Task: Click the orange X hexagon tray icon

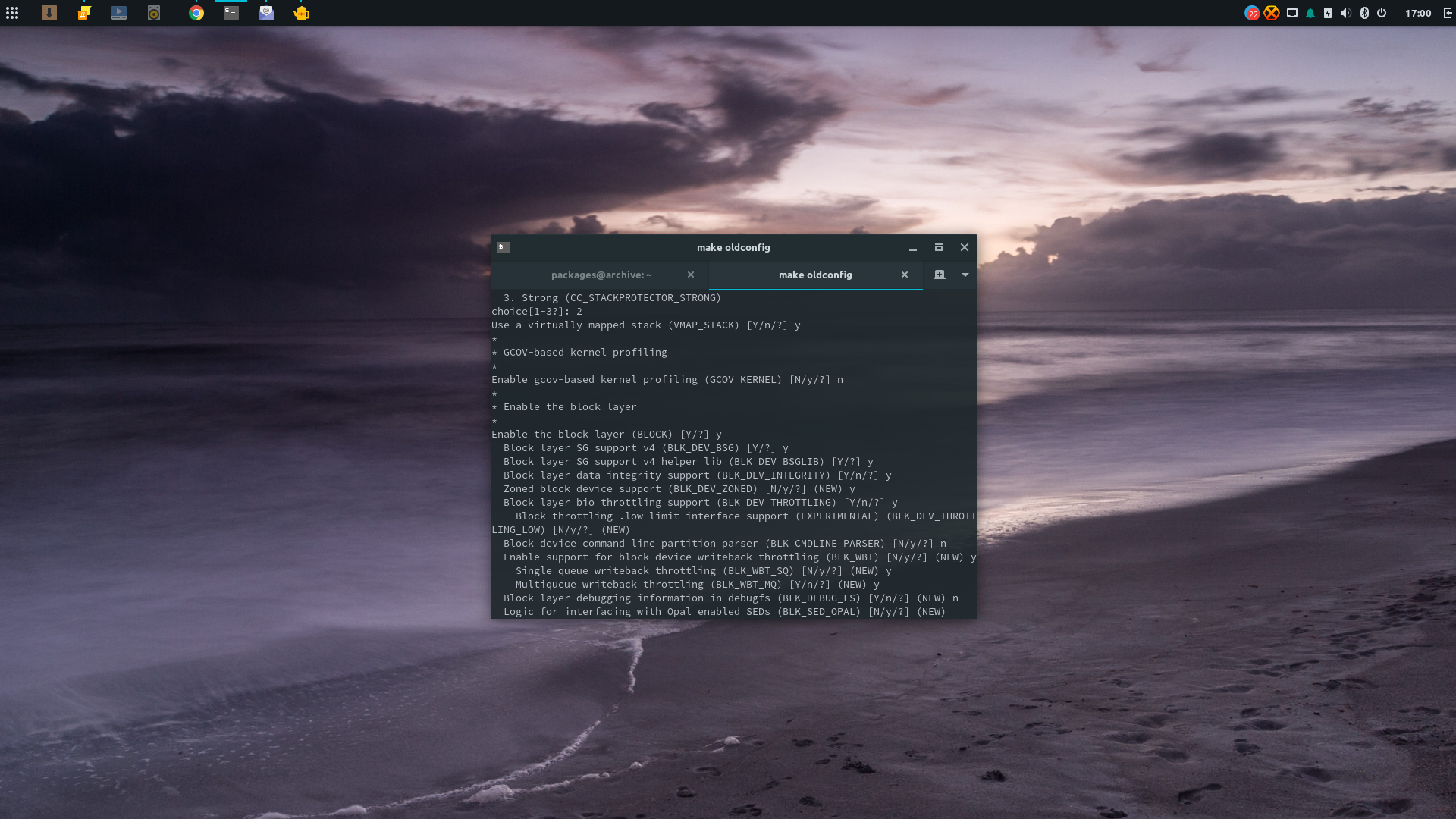Action: (1272, 13)
